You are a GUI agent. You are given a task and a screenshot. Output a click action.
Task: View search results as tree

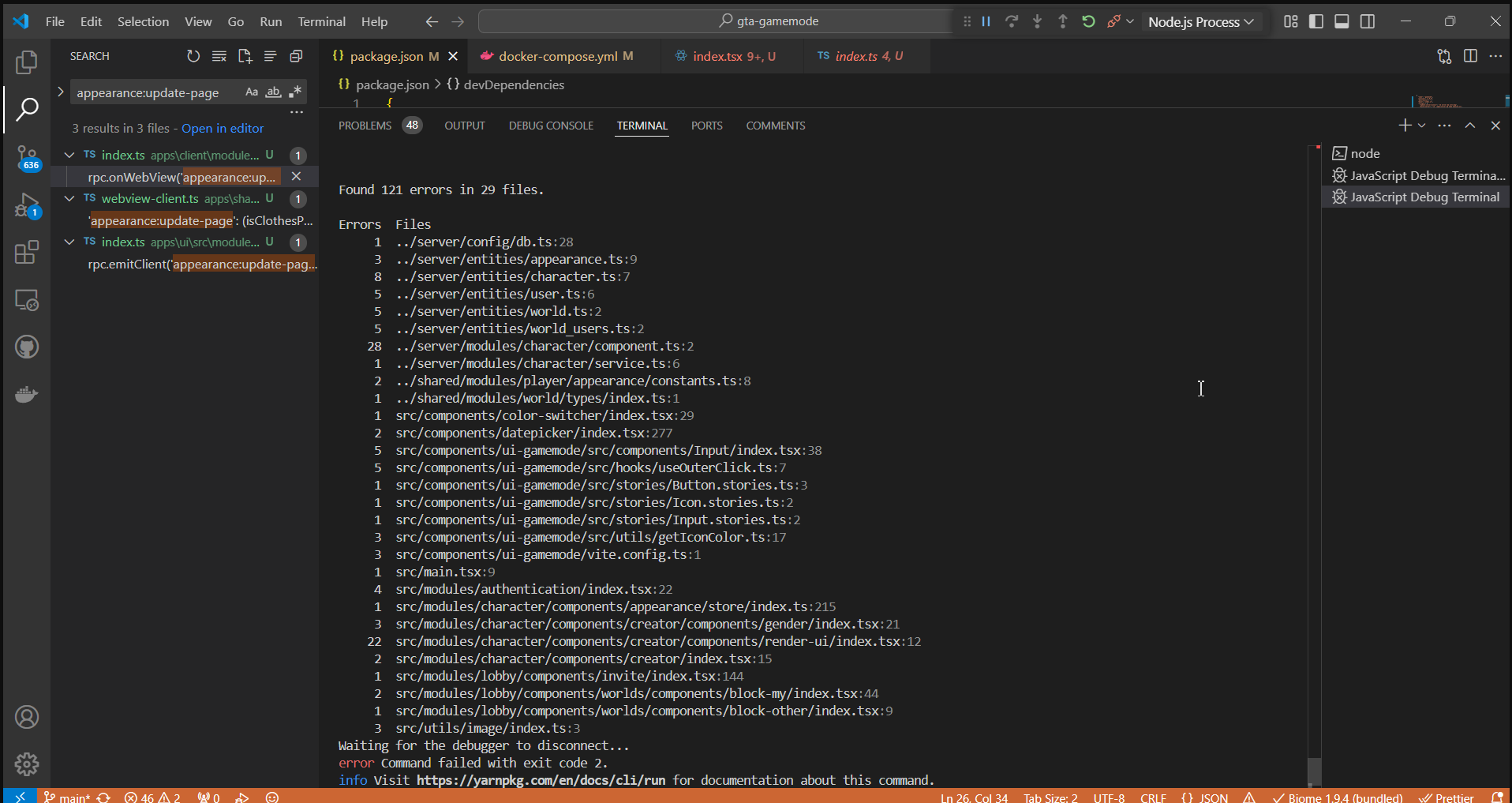(270, 56)
